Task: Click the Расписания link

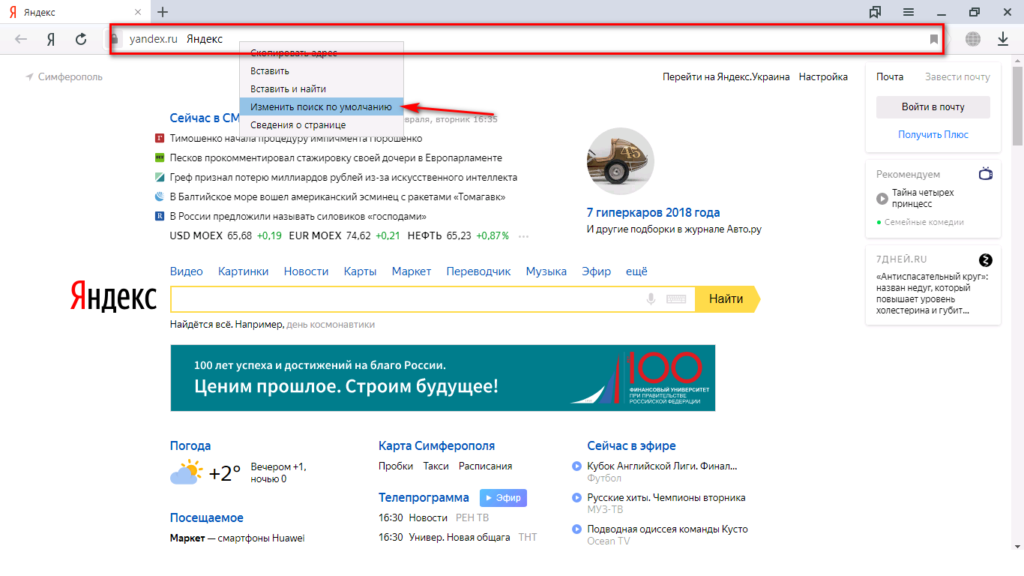Action: click(x=485, y=466)
